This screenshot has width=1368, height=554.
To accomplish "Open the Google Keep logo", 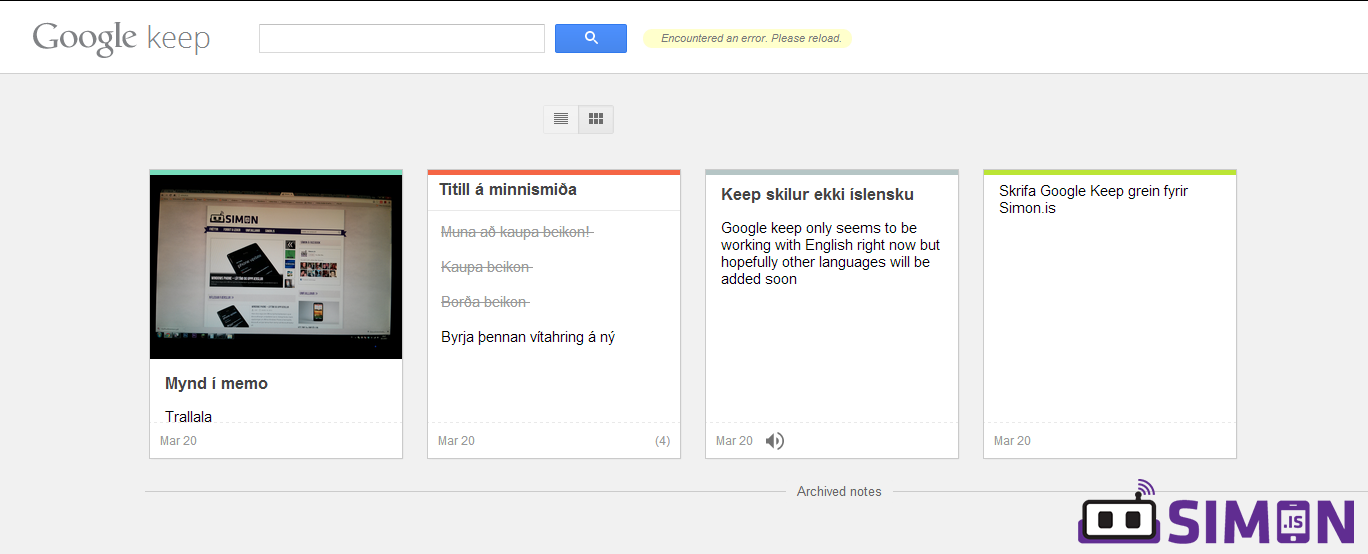I will 121,38.
